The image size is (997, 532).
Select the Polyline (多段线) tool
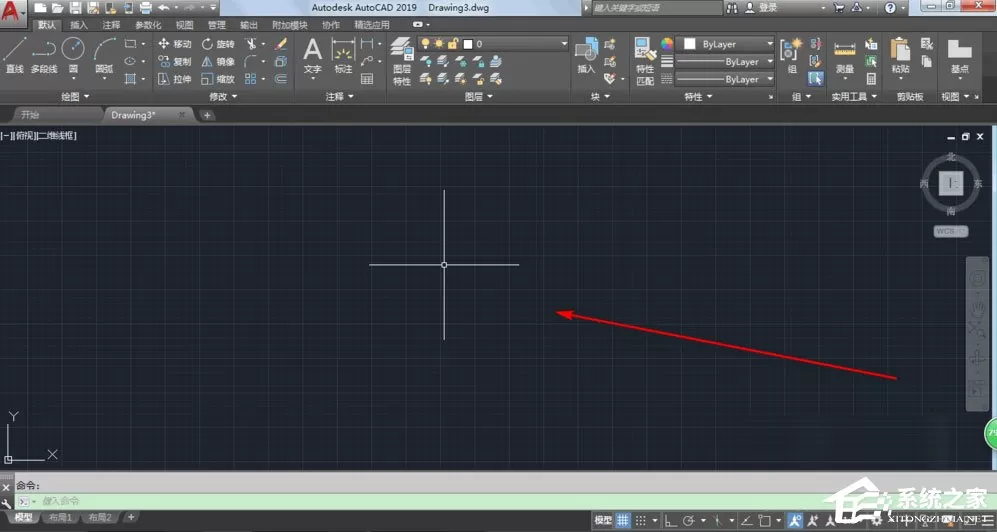click(44, 56)
